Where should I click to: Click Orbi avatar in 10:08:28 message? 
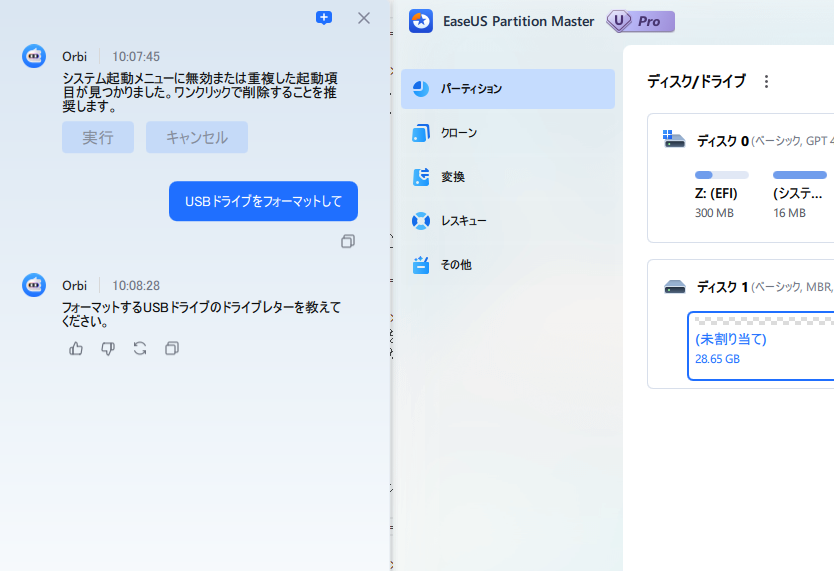click(34, 285)
